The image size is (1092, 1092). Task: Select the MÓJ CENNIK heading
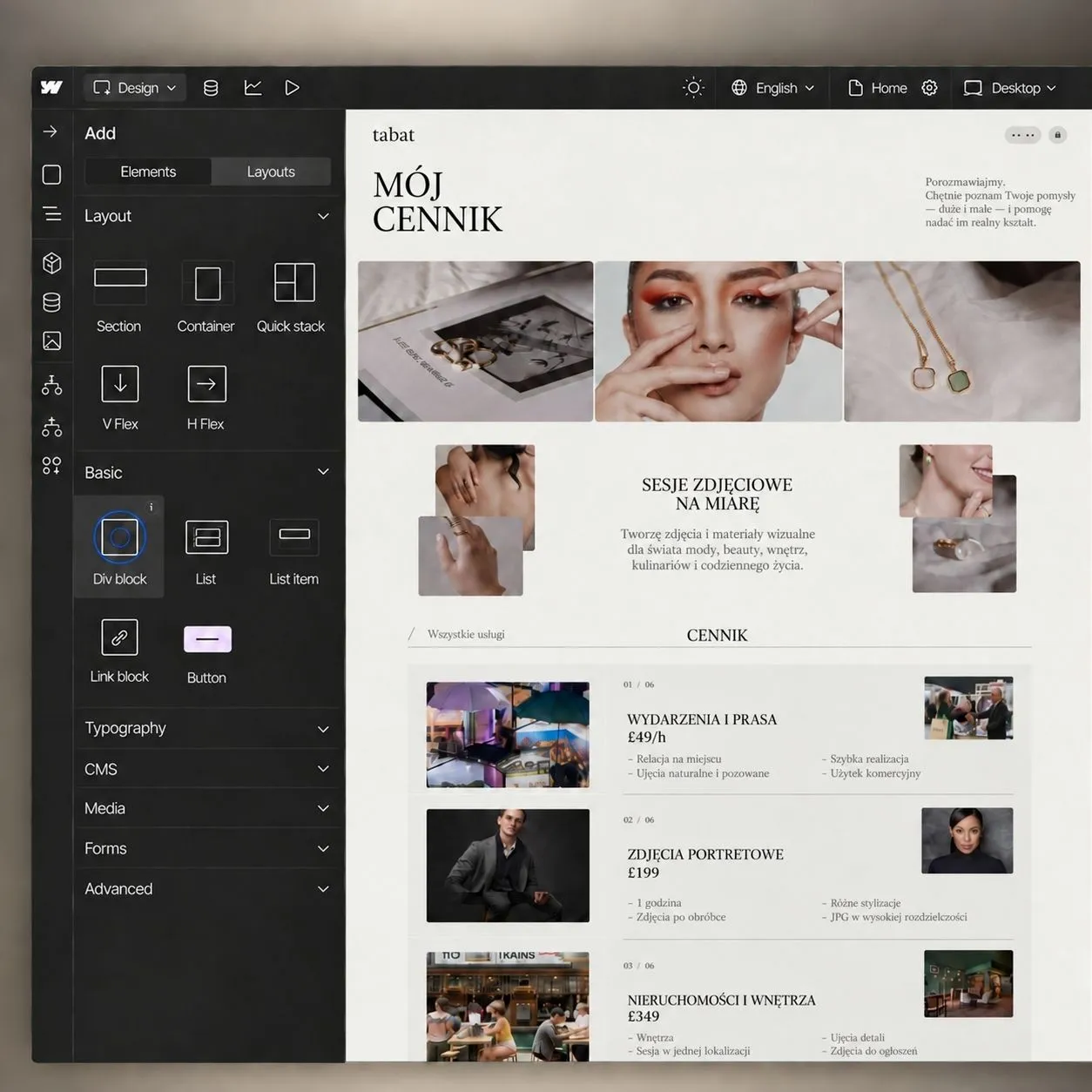click(437, 202)
